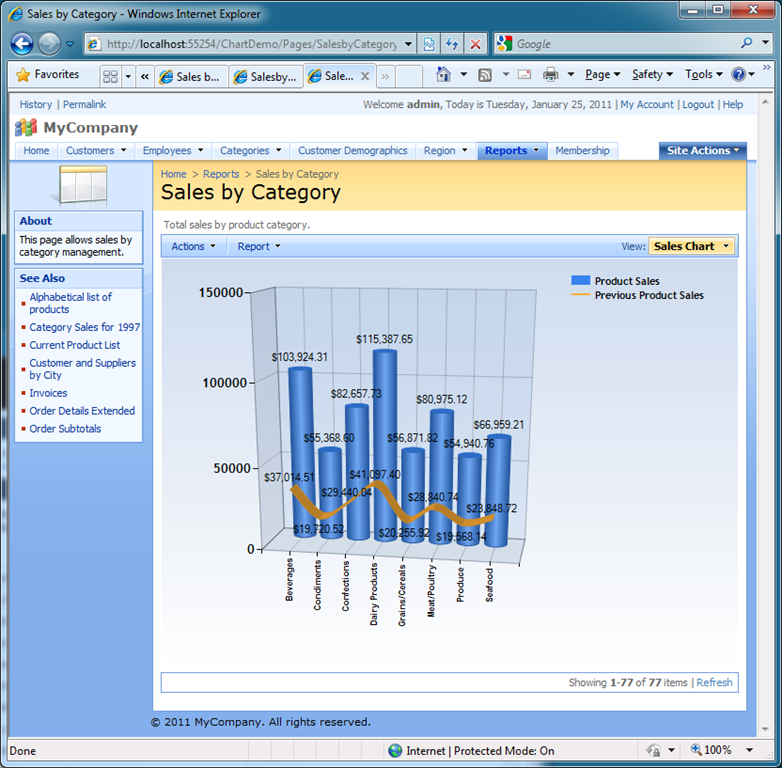Open the tab list dropdown arrow
Screen dimensions: 782x768
pyautogui.click(x=128, y=76)
